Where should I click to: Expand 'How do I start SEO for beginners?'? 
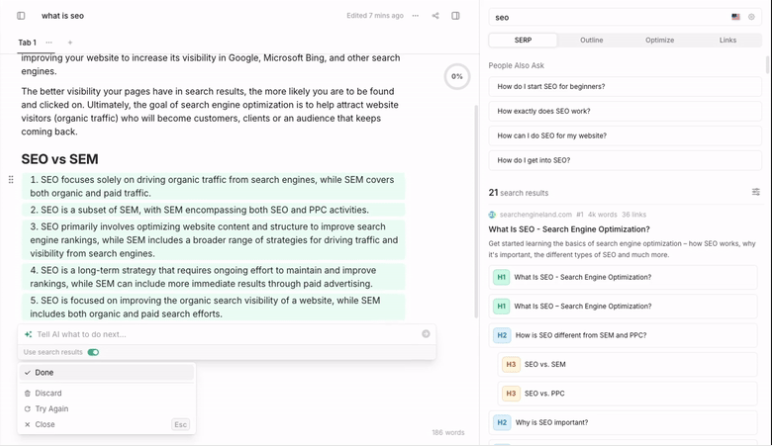tap(625, 87)
